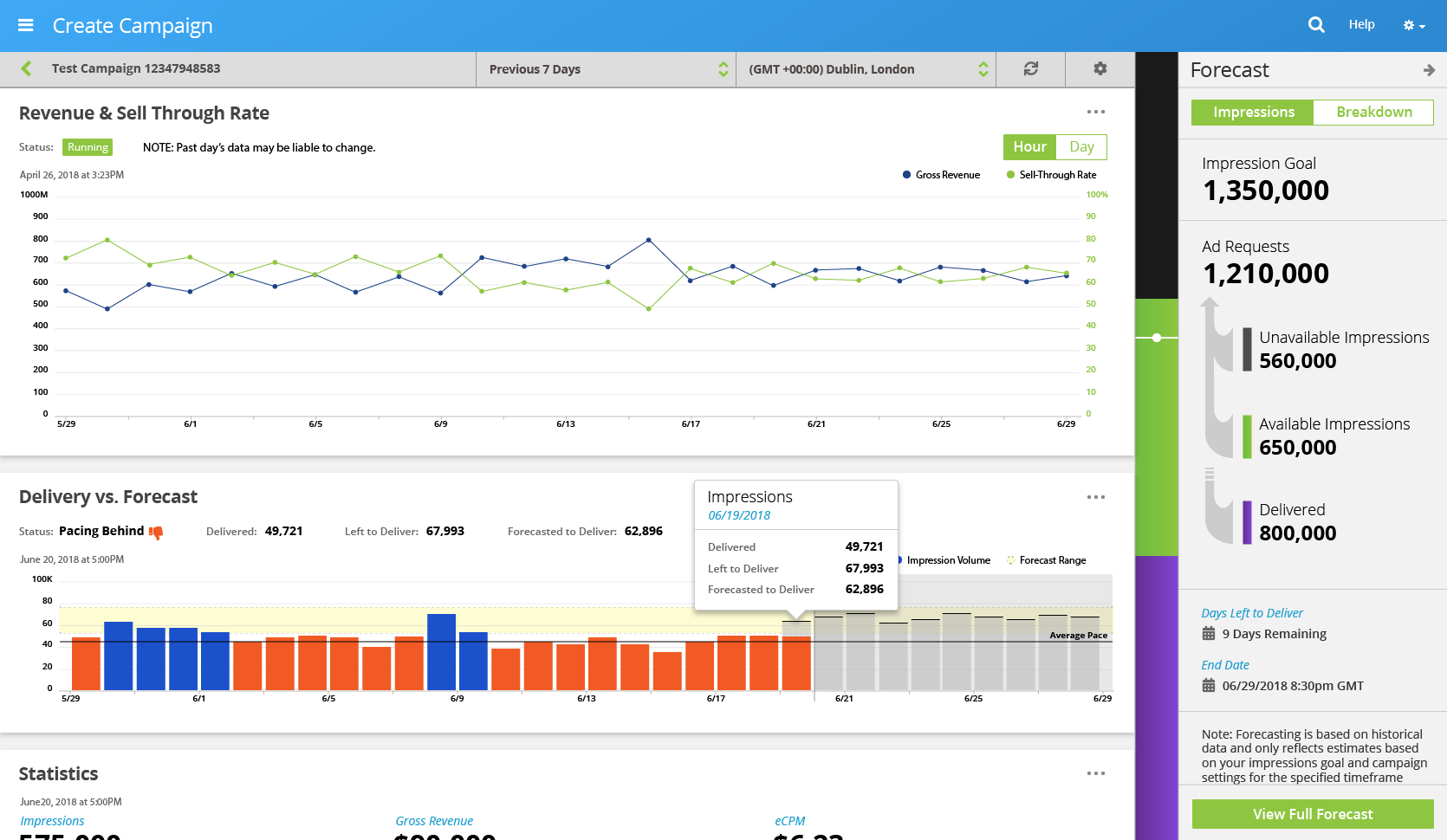Go back using the green arrow
Screen dimensions: 1447x840
[26, 68]
